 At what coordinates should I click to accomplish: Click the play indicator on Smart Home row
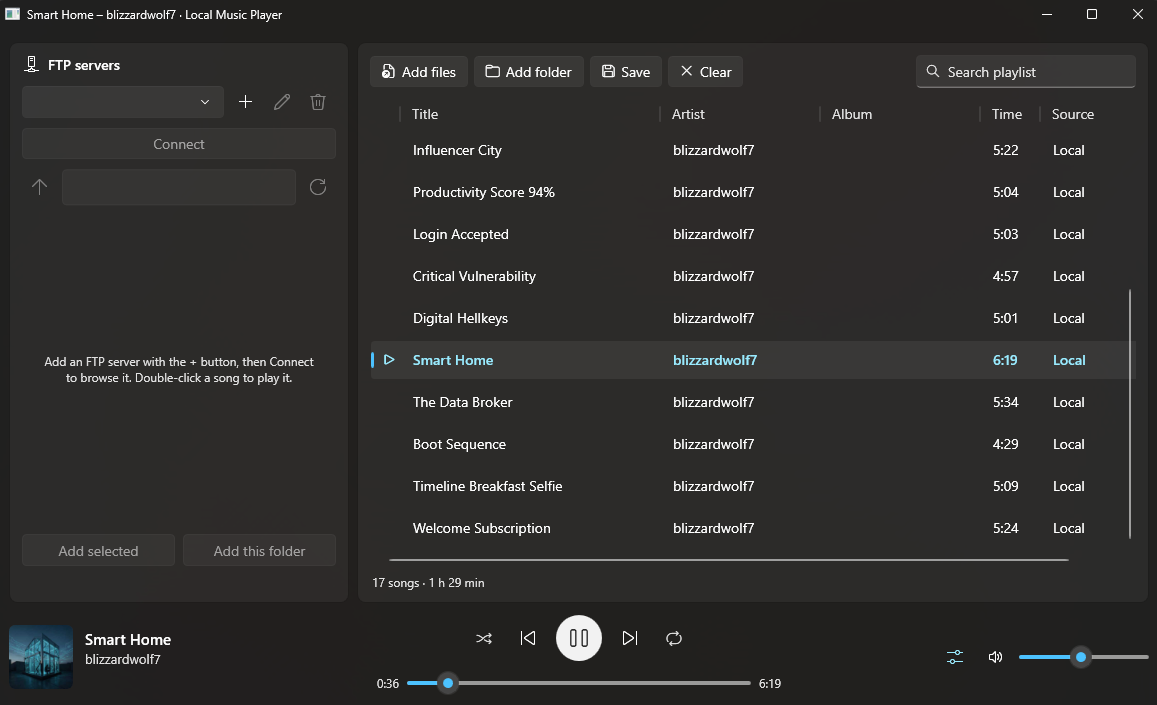coord(389,360)
